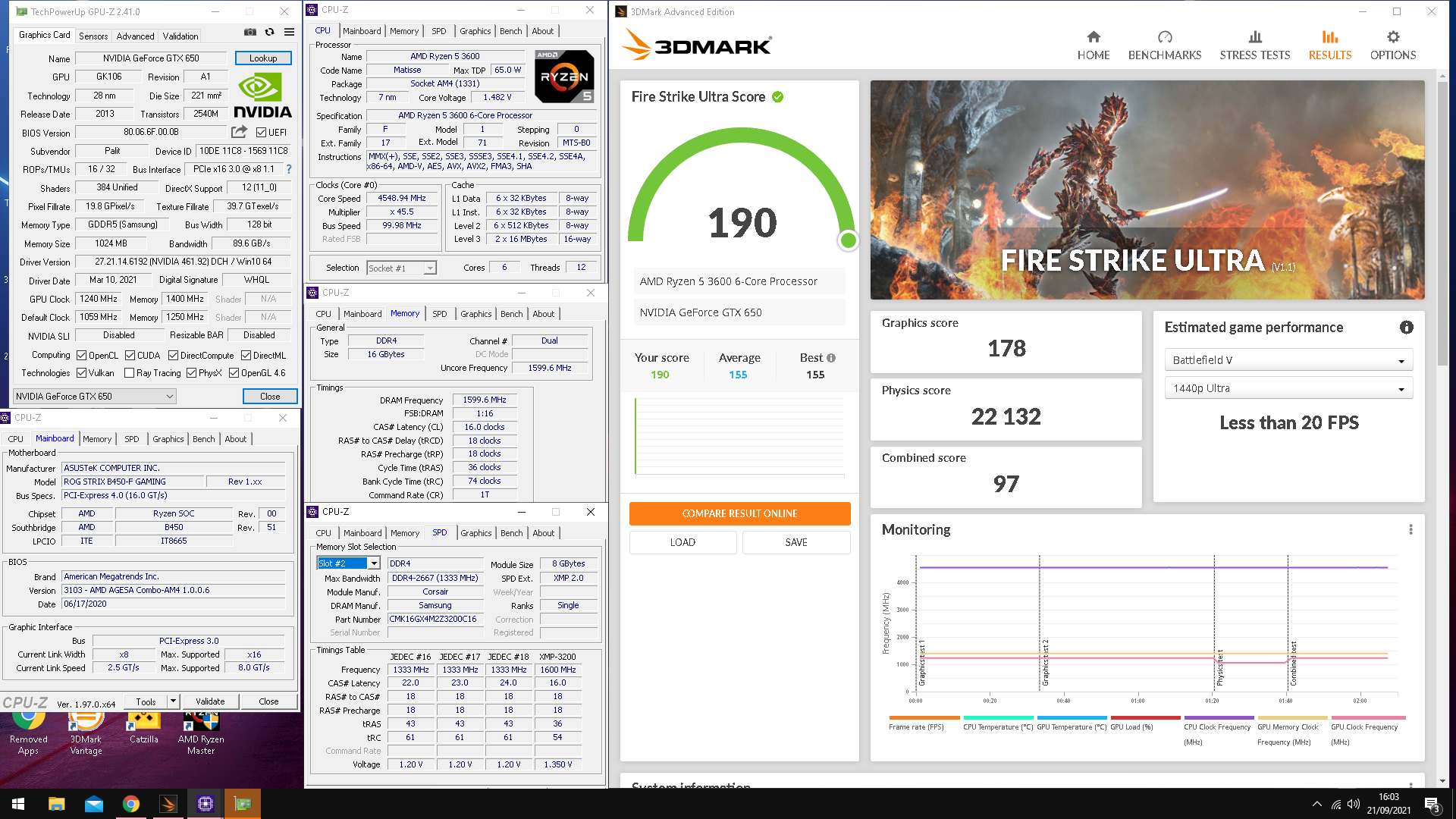Click the GPU-Z screenshot camera icon
Viewport: 1456px width, 819px height.
point(249,33)
